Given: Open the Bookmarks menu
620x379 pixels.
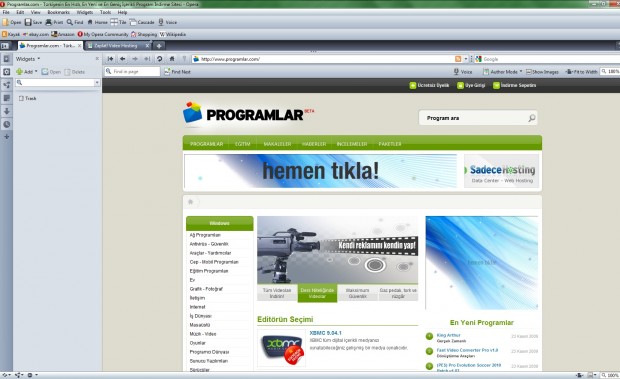Looking at the screenshot, I should 59,12.
